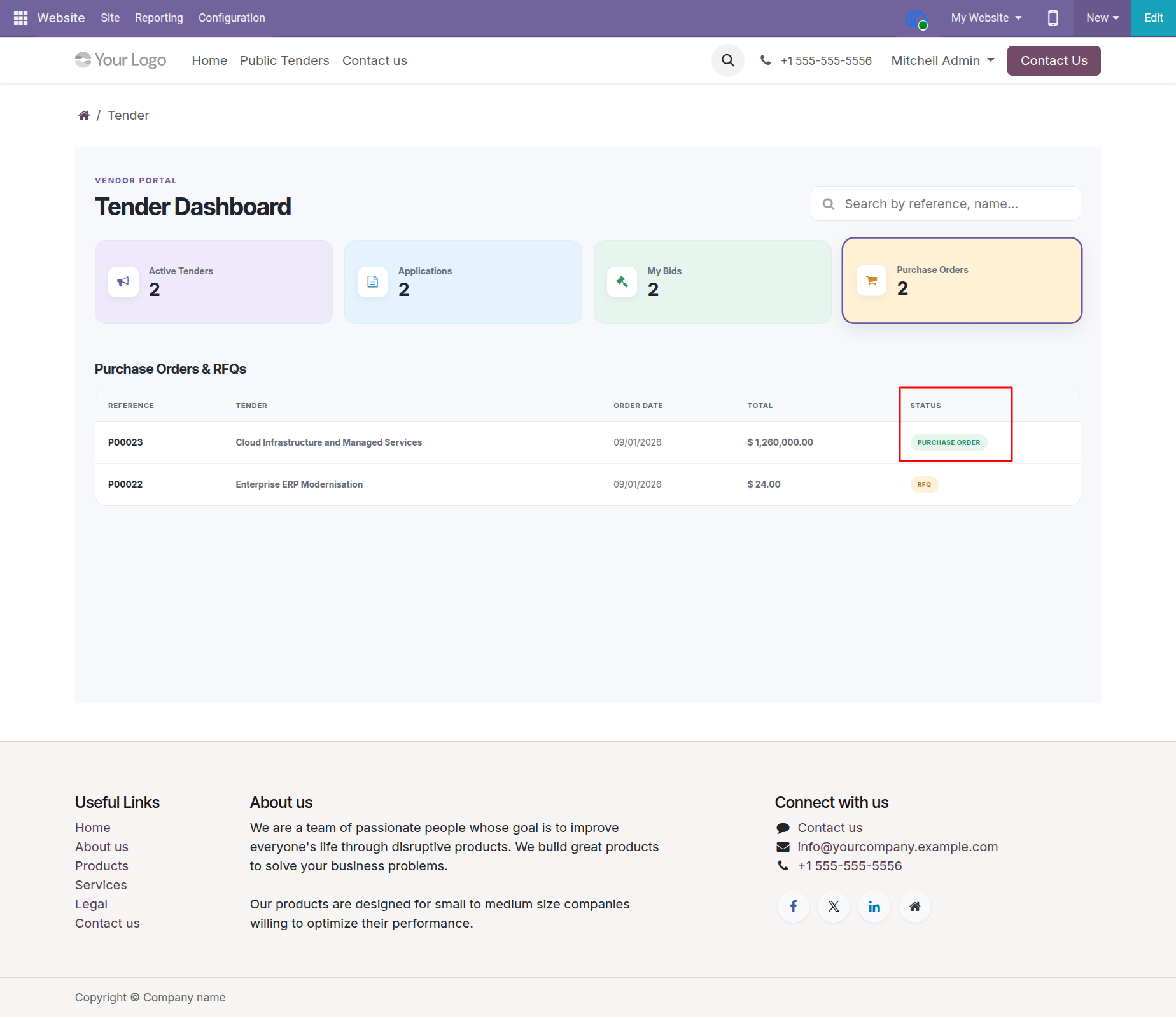This screenshot has height=1018, width=1176.
Task: Click the PURCHASE ORDER status badge
Action: 949,442
